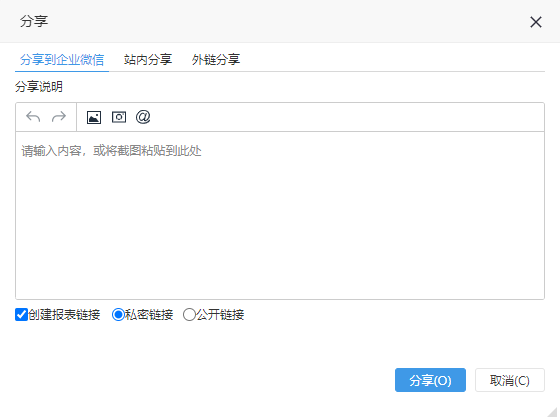Screen dimensions: 560x420
Task: Choose the 公开链接 radio option
Action: coord(189,315)
